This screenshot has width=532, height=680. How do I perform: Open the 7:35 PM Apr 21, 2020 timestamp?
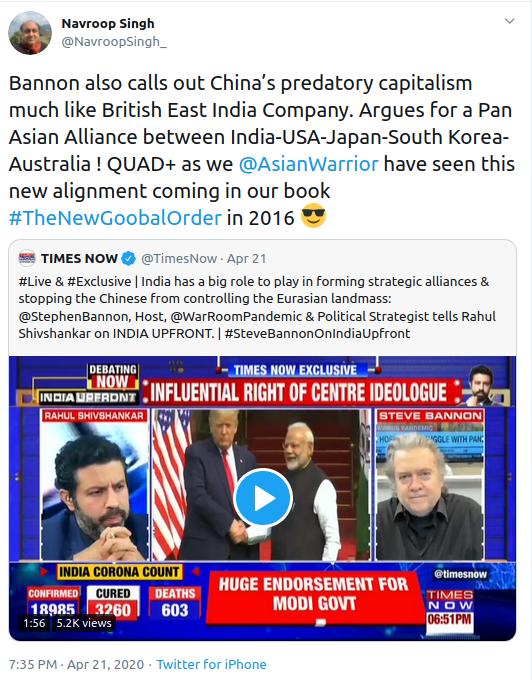coord(76,664)
